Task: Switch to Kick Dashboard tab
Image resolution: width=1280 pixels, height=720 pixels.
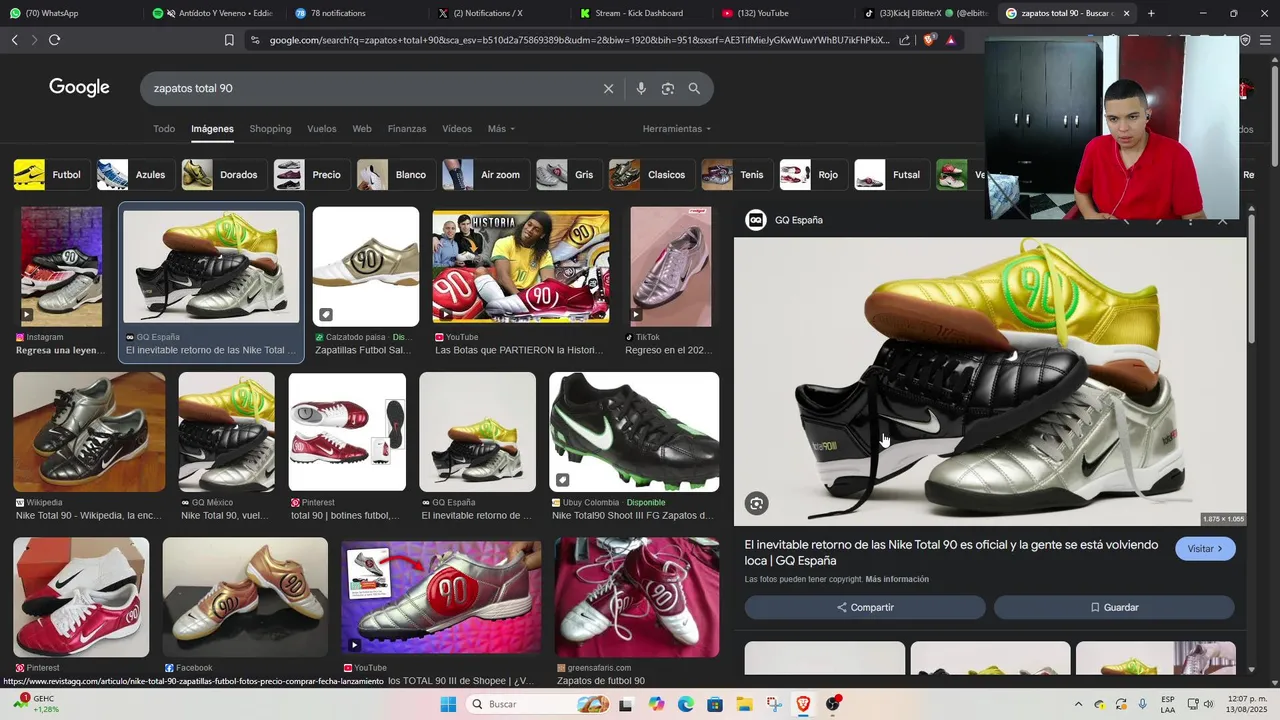Action: point(638,13)
